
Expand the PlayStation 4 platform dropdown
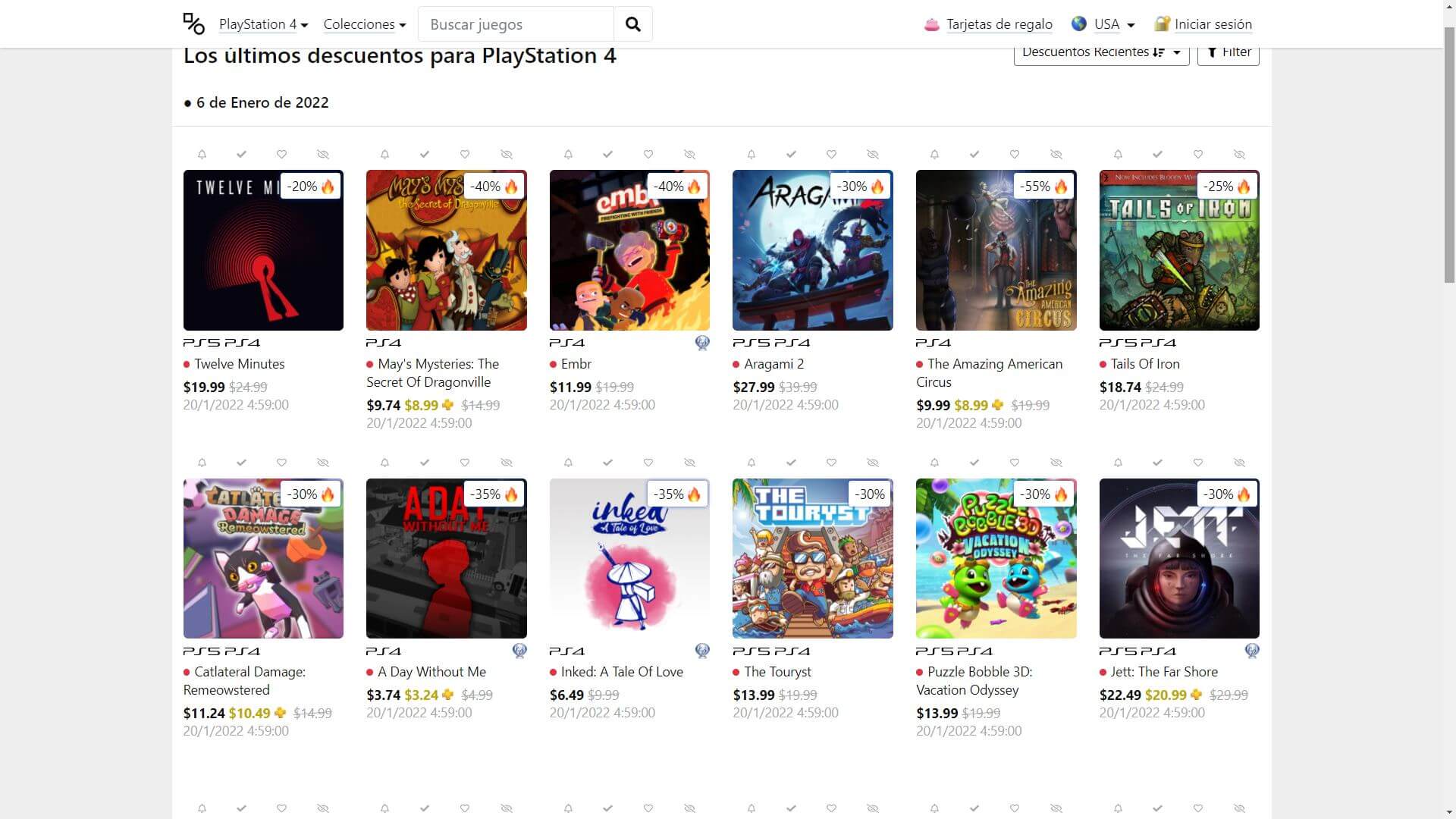tap(263, 24)
